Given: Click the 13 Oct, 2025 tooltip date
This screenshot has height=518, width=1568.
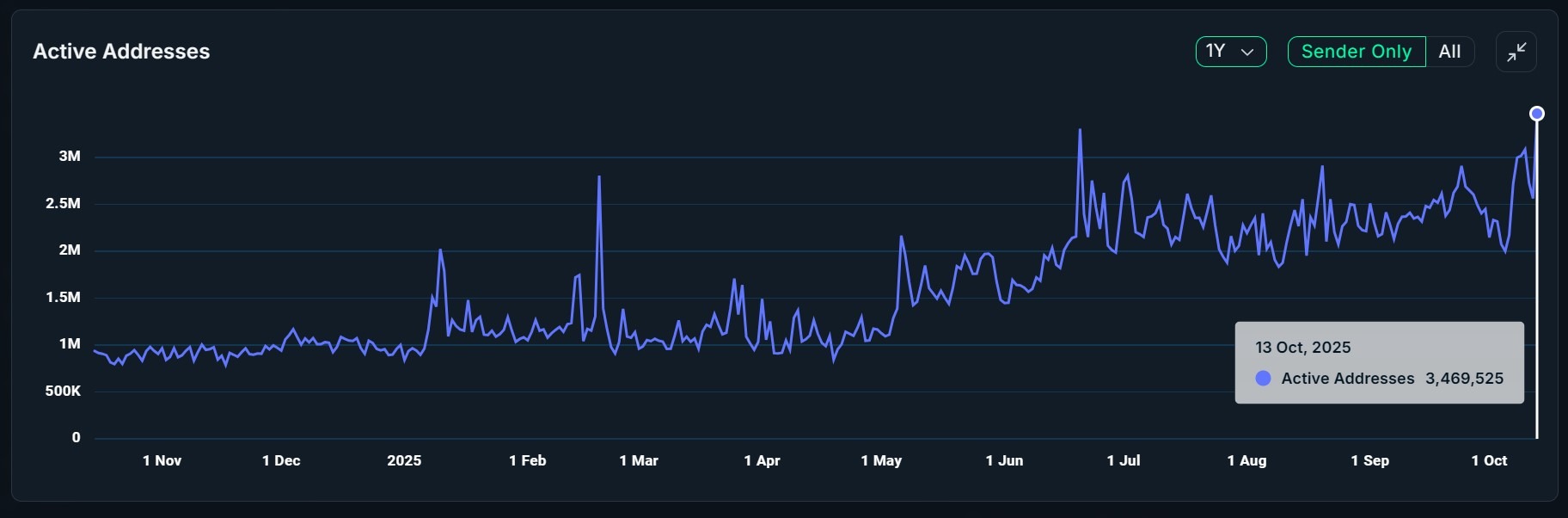Looking at the screenshot, I should (1302, 348).
